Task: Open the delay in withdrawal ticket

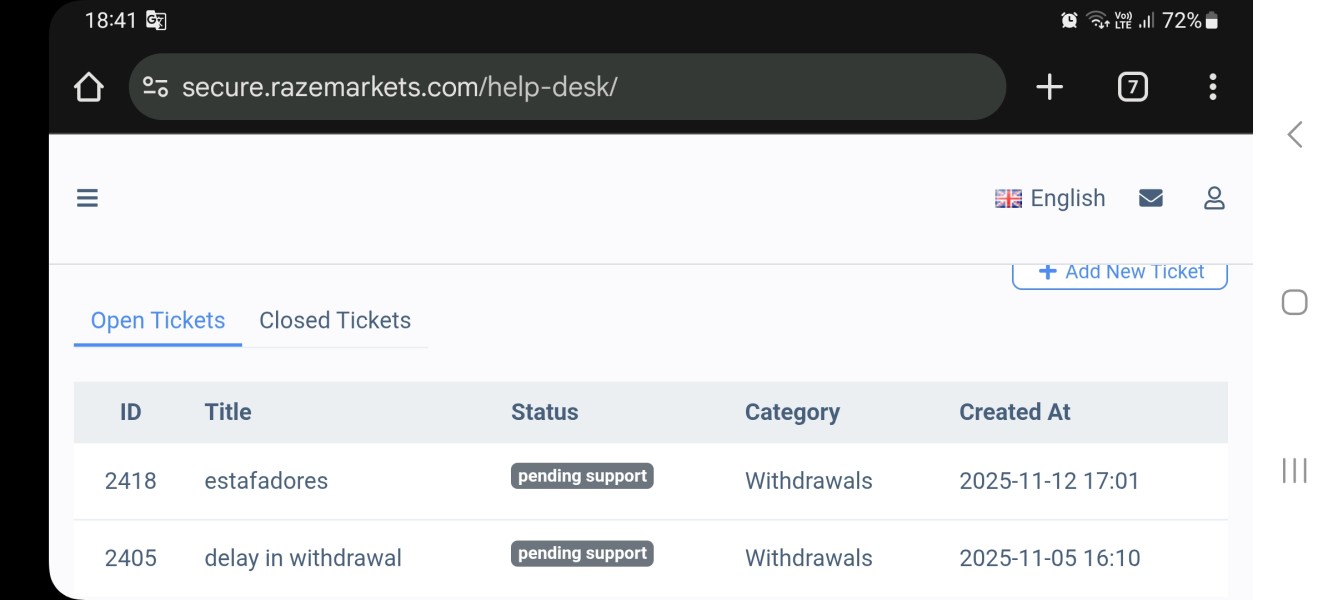Action: [303, 558]
